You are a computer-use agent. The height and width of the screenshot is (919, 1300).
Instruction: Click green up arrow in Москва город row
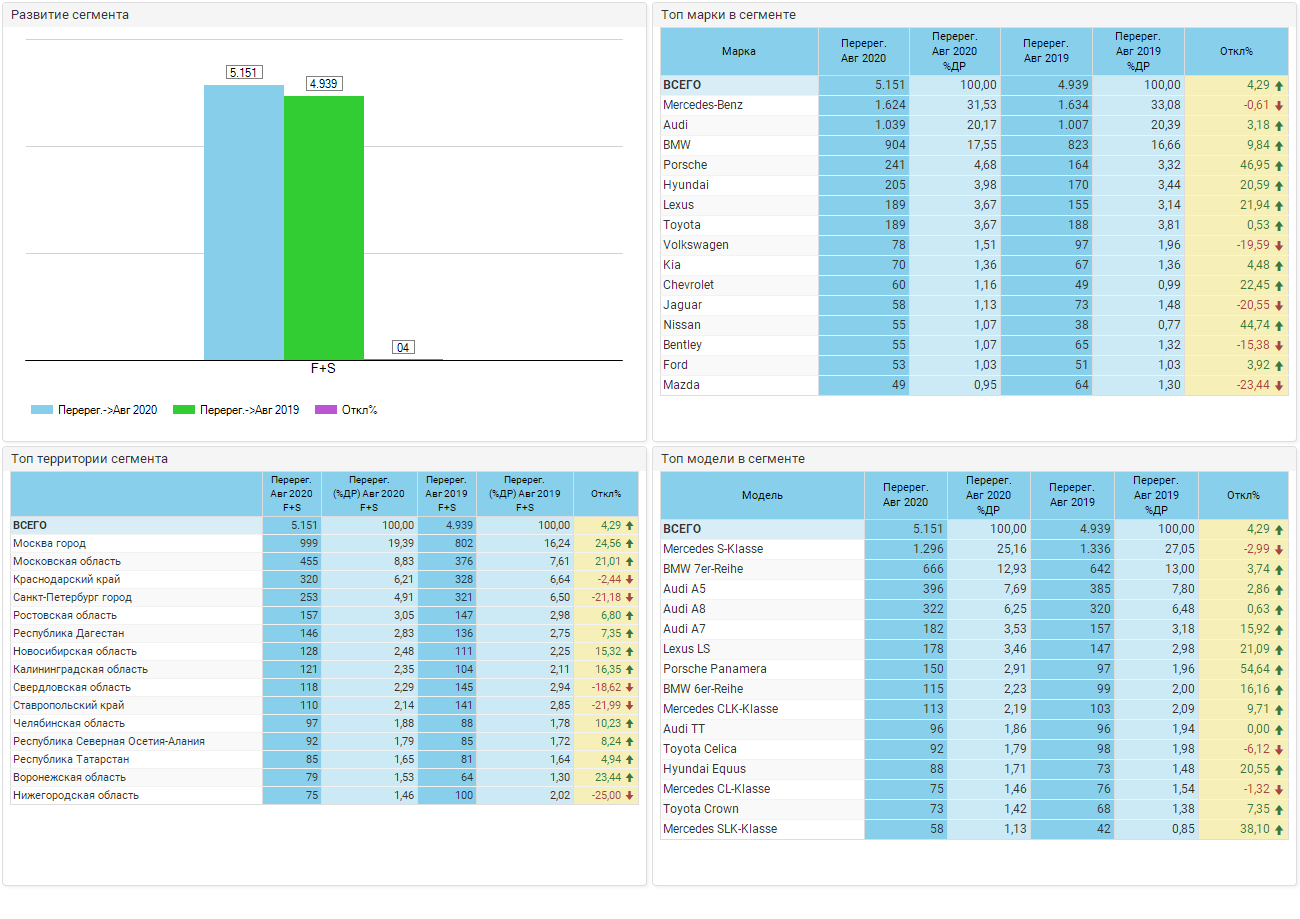[630, 543]
